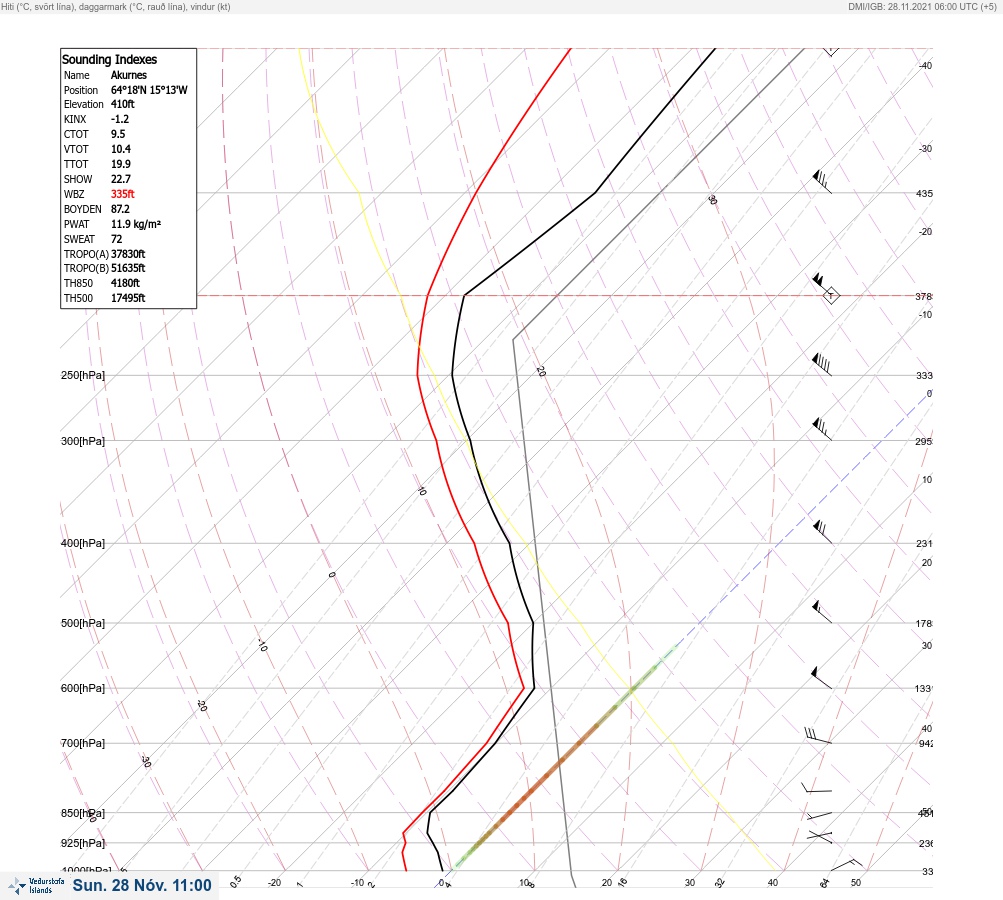1003x900 pixels.
Task: Click the Vedurstofa Islands logo
Action: 36,886
